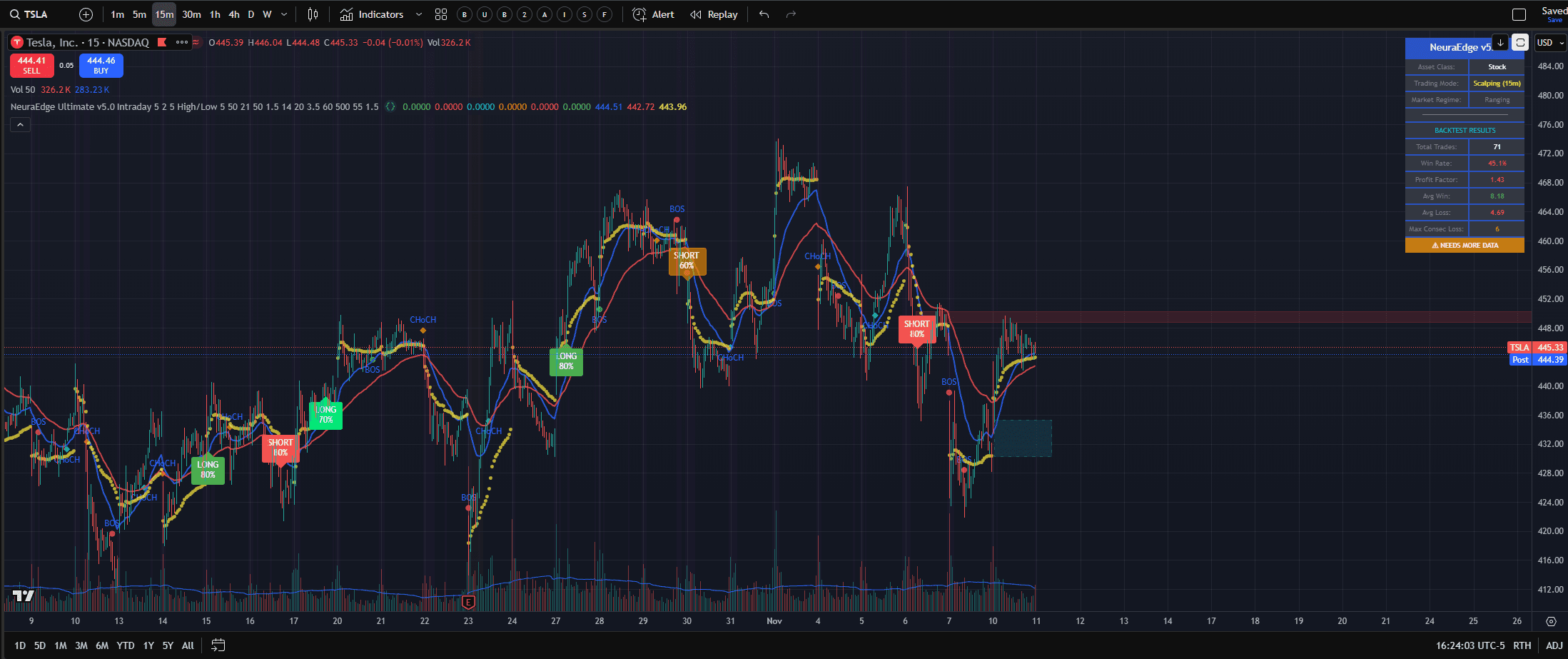The image size is (1568, 659).
Task: Select the candlestick chart style icon
Action: pos(312,14)
